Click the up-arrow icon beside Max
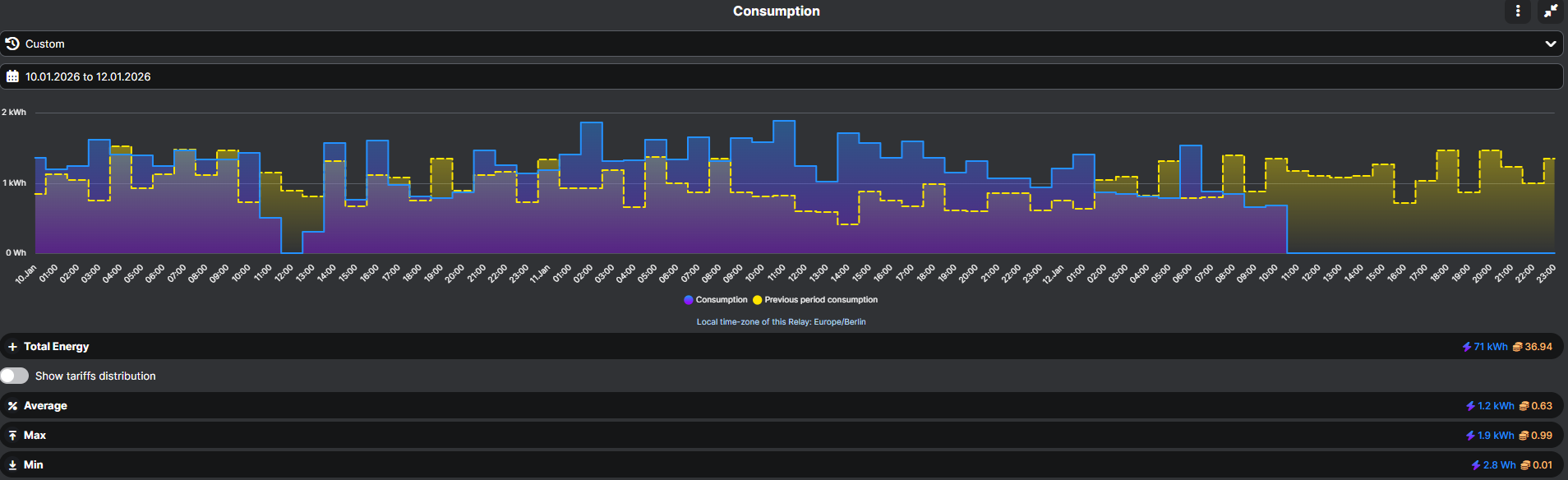Viewport: 1568px width, 480px height. (12, 436)
